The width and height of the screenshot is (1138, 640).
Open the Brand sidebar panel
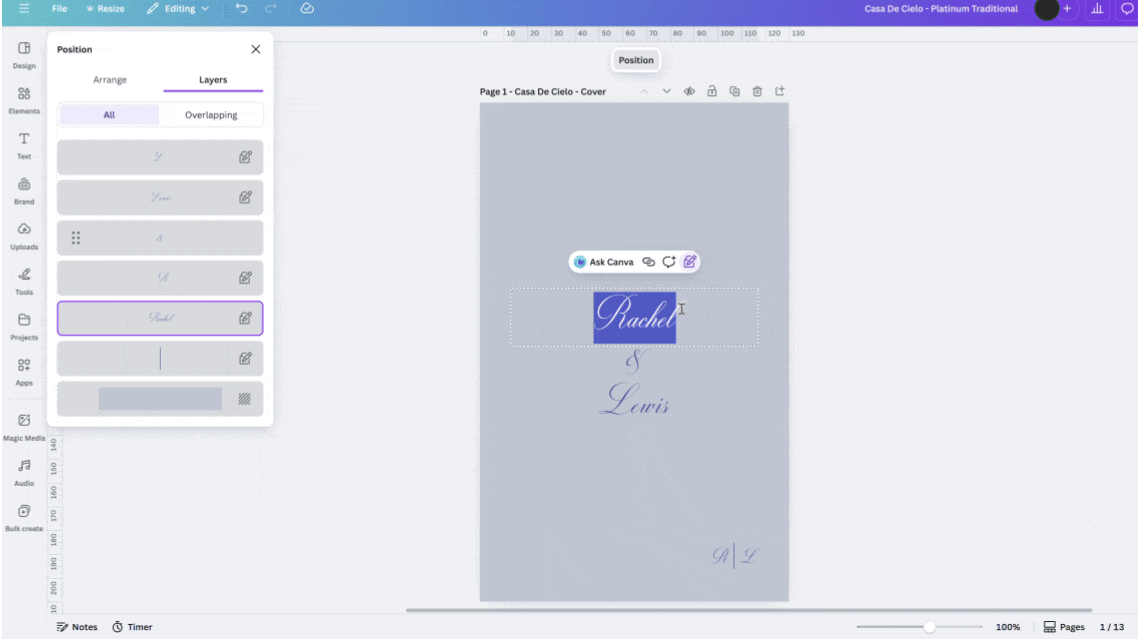(x=24, y=190)
